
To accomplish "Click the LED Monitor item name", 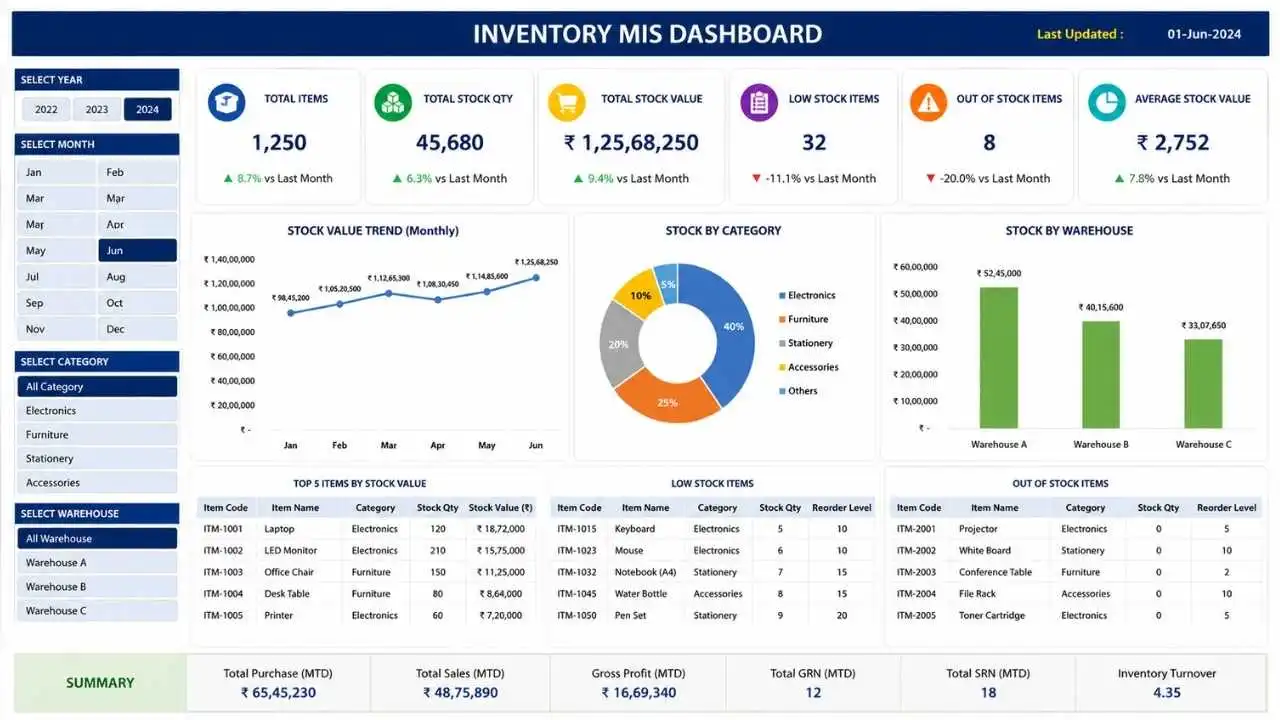I will (x=291, y=551).
